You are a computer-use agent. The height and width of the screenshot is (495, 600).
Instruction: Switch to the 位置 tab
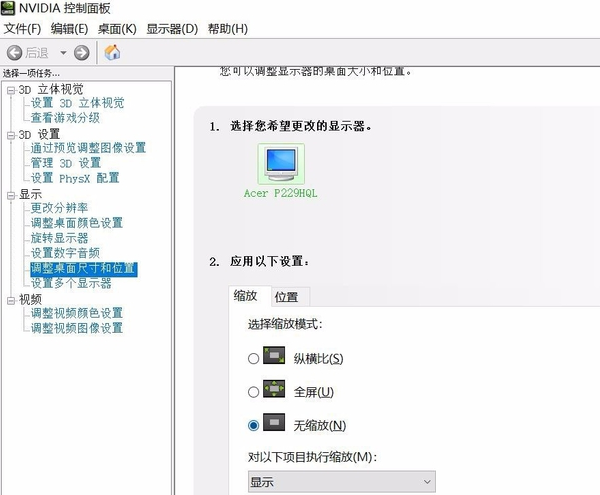point(290,297)
